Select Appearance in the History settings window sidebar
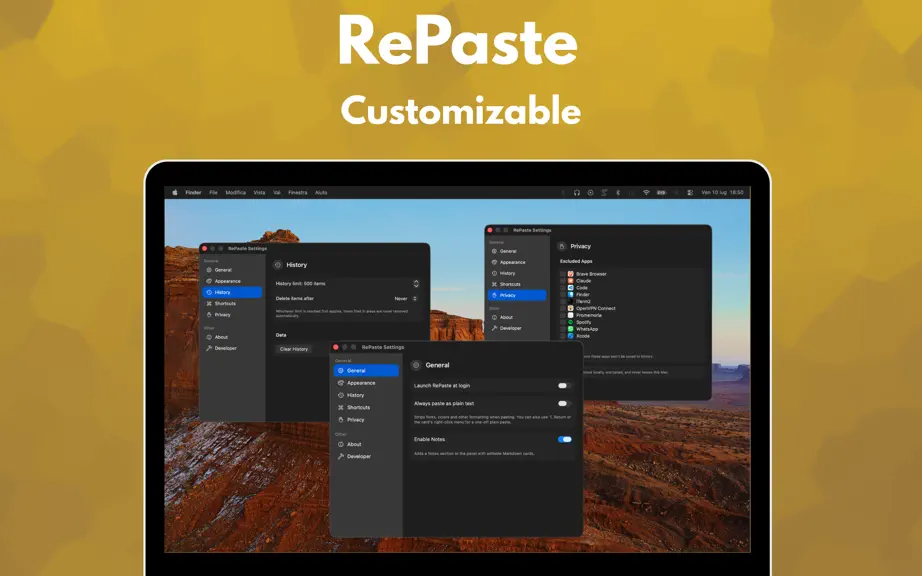 (232, 281)
